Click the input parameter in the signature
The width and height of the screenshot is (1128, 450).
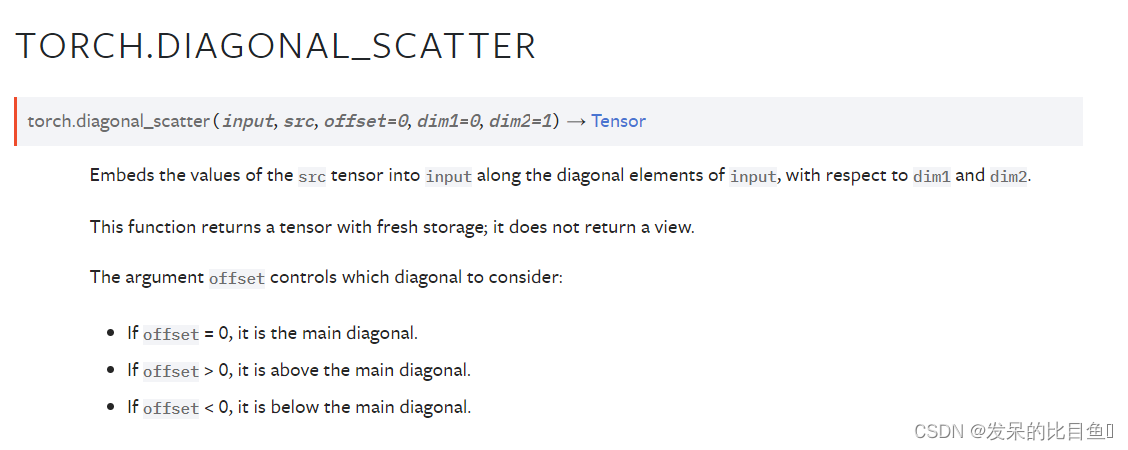click(248, 121)
